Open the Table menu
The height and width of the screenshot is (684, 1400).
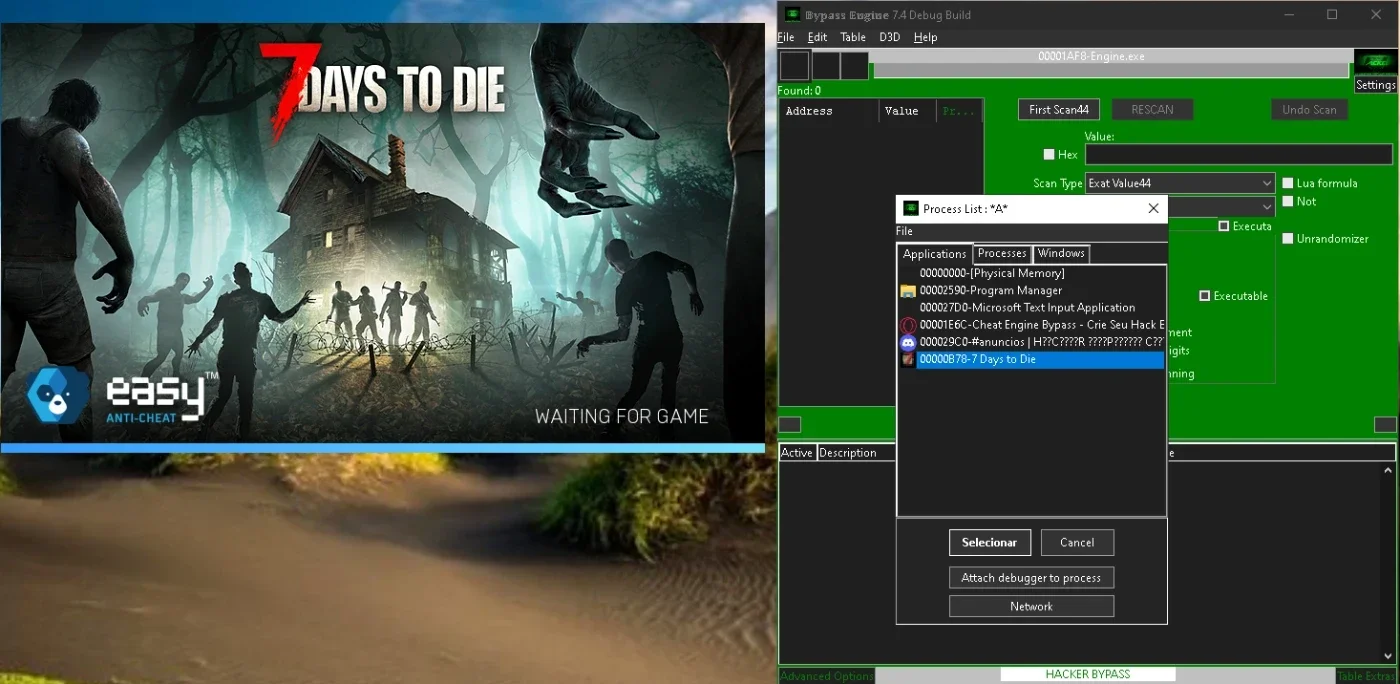(853, 37)
